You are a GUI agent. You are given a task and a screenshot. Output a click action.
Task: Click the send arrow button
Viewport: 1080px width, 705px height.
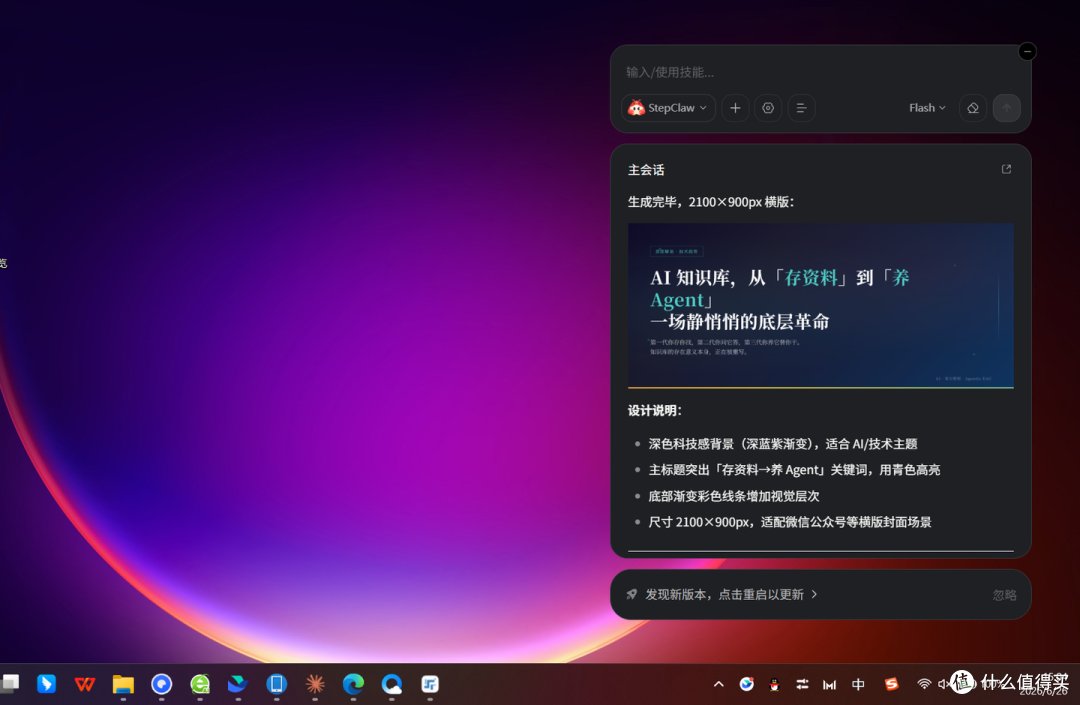tap(1006, 108)
